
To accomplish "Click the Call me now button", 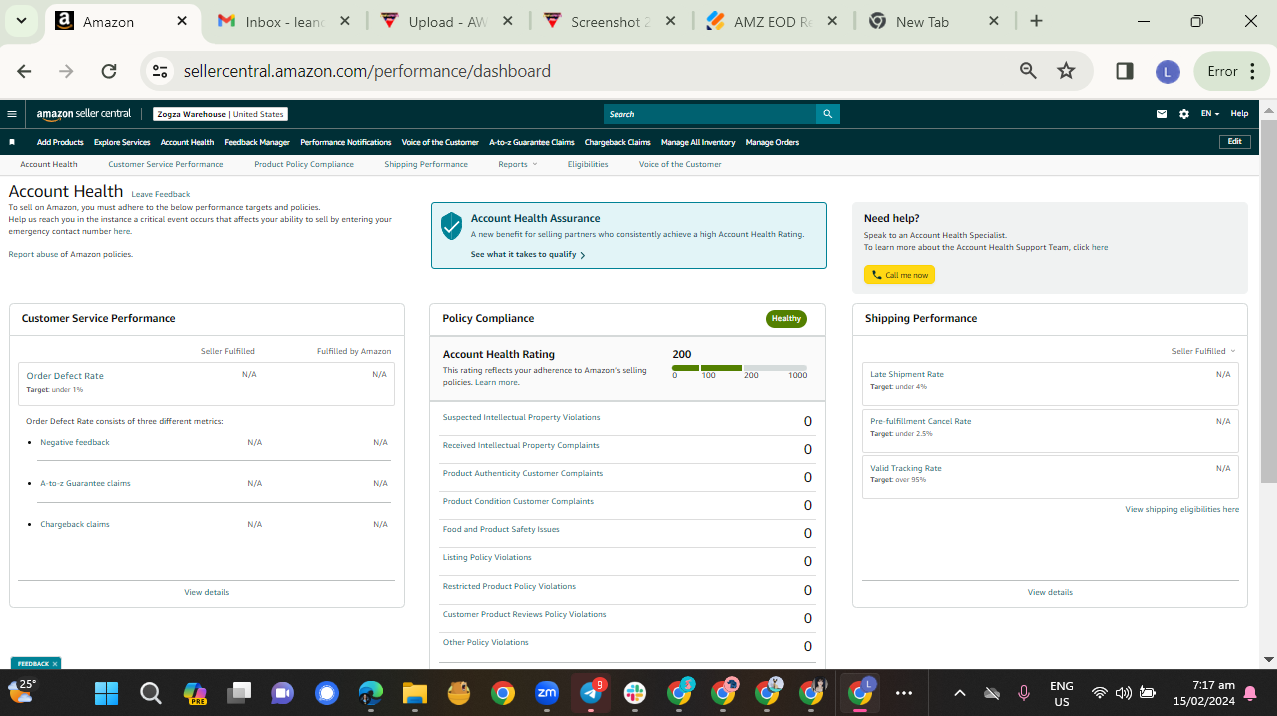I will [900, 275].
